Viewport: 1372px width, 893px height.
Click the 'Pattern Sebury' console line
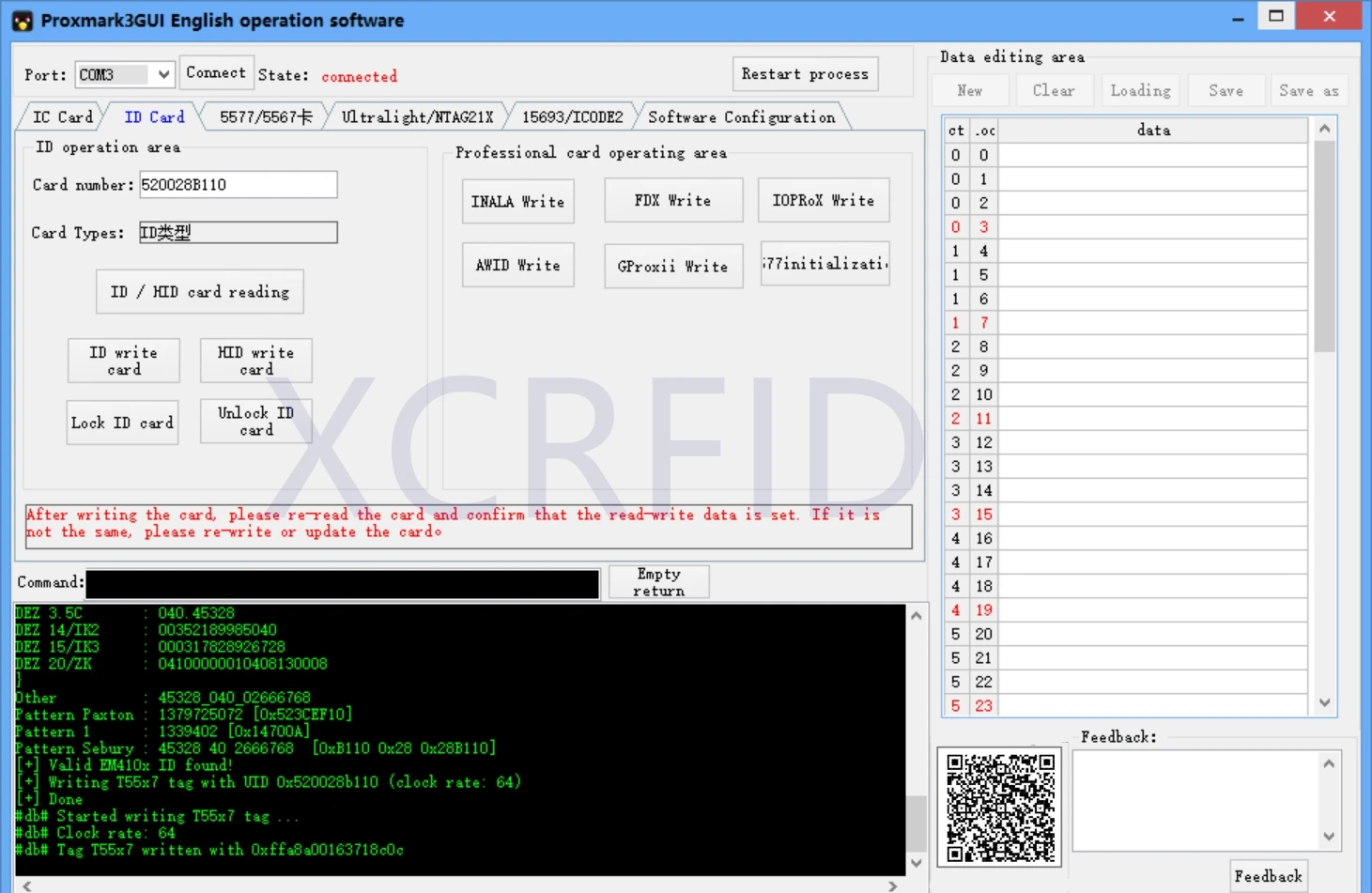tap(255, 748)
